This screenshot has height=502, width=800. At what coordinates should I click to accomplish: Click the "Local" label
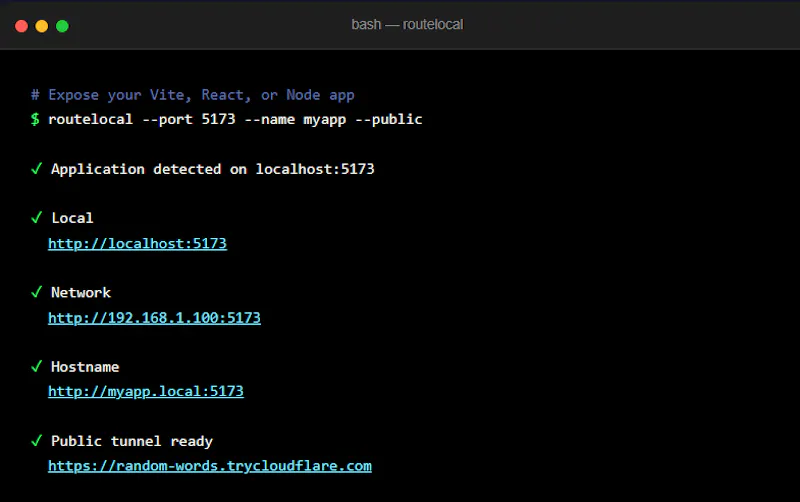72,218
